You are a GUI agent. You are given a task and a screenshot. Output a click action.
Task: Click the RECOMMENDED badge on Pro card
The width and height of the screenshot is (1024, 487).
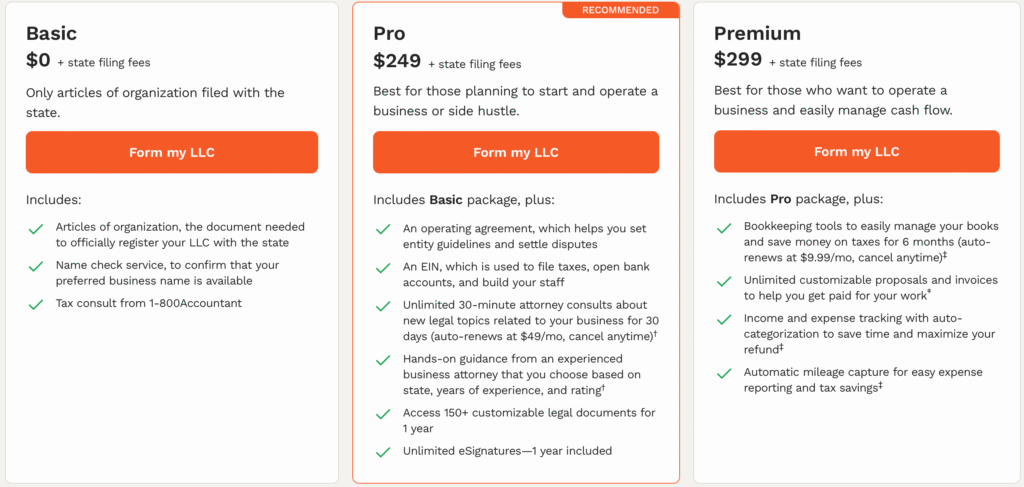621,10
